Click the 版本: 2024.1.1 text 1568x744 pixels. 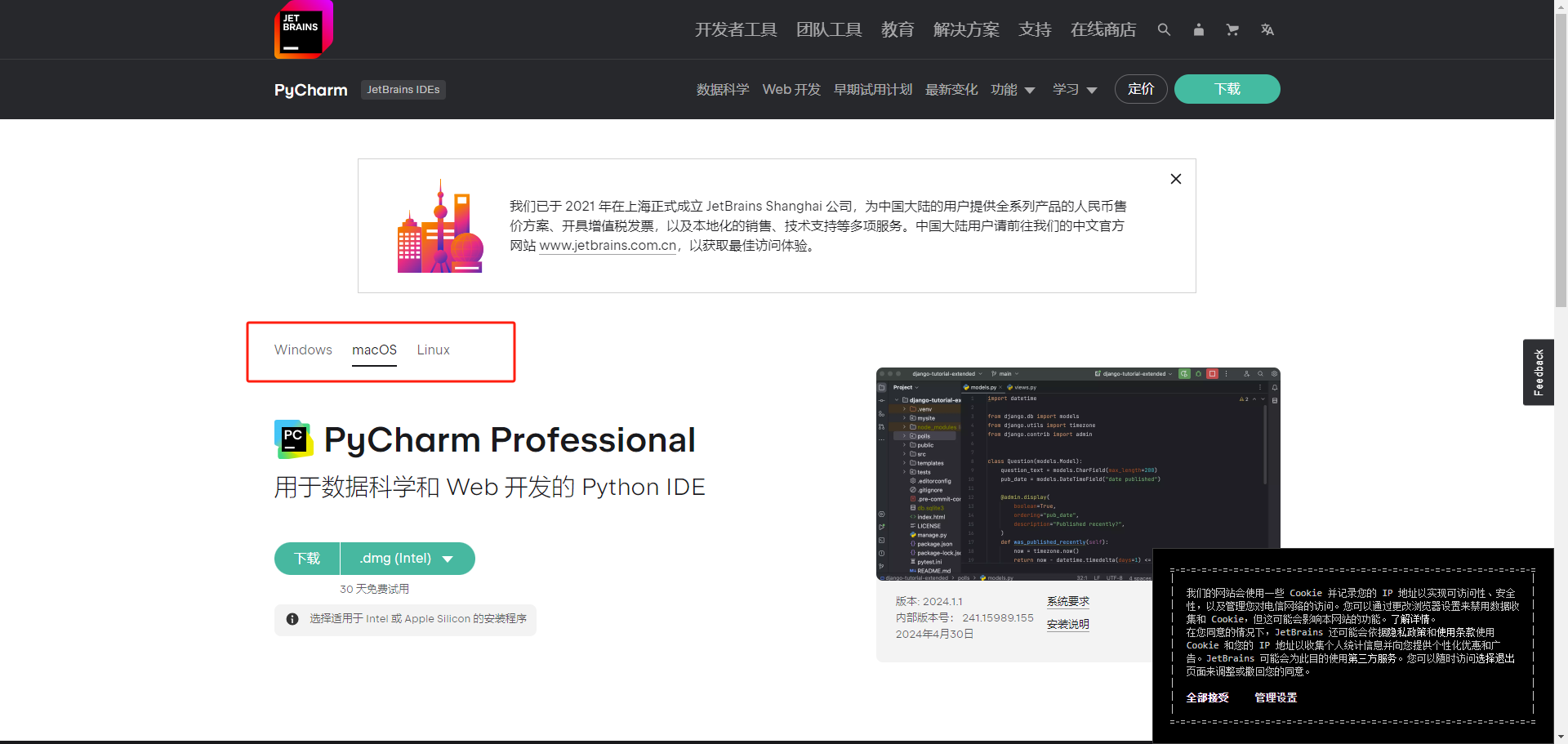click(x=929, y=602)
